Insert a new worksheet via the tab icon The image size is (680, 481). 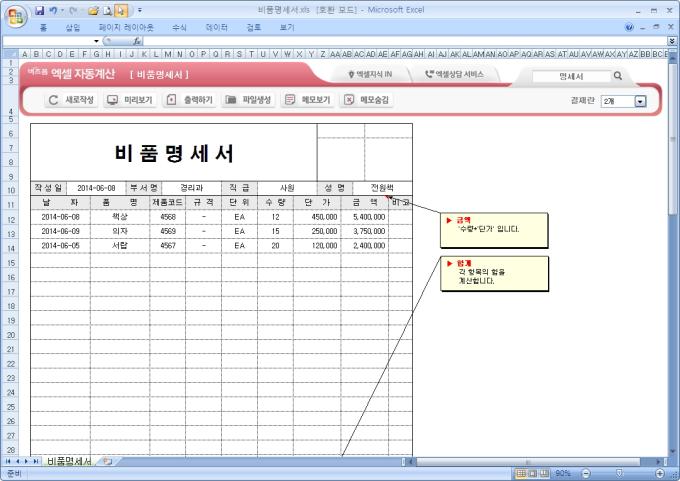[108, 461]
